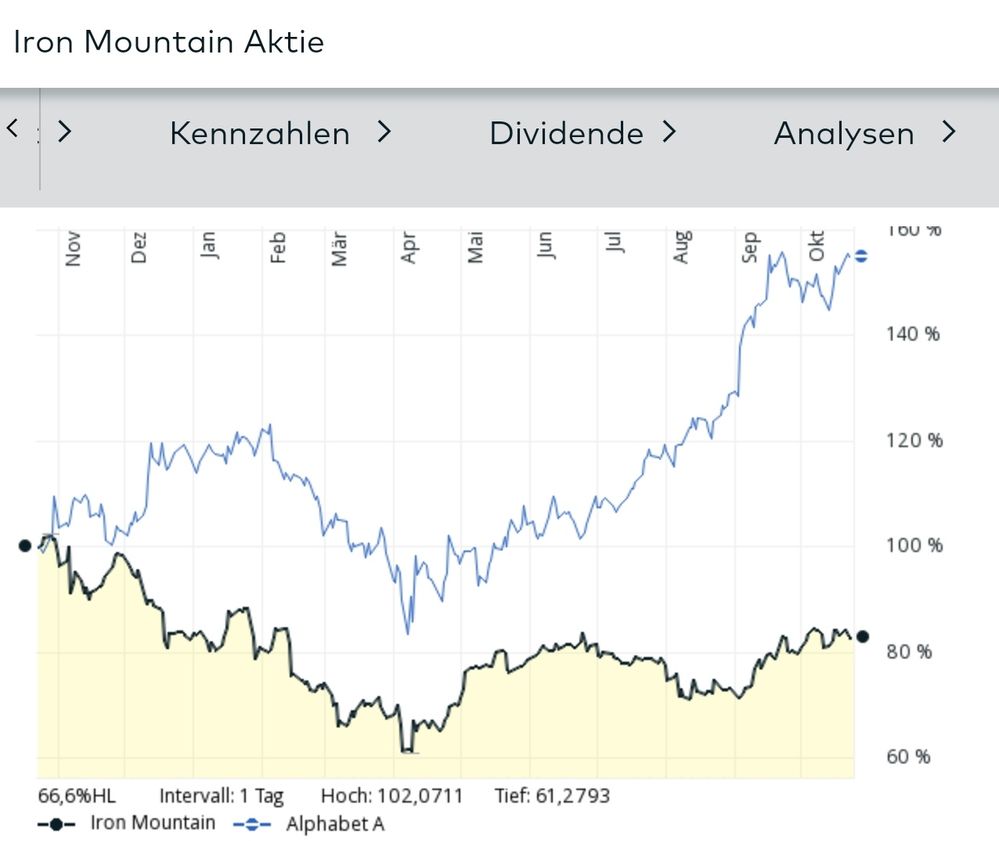Expand the chevron next to Analysen

pyautogui.click(x=949, y=131)
